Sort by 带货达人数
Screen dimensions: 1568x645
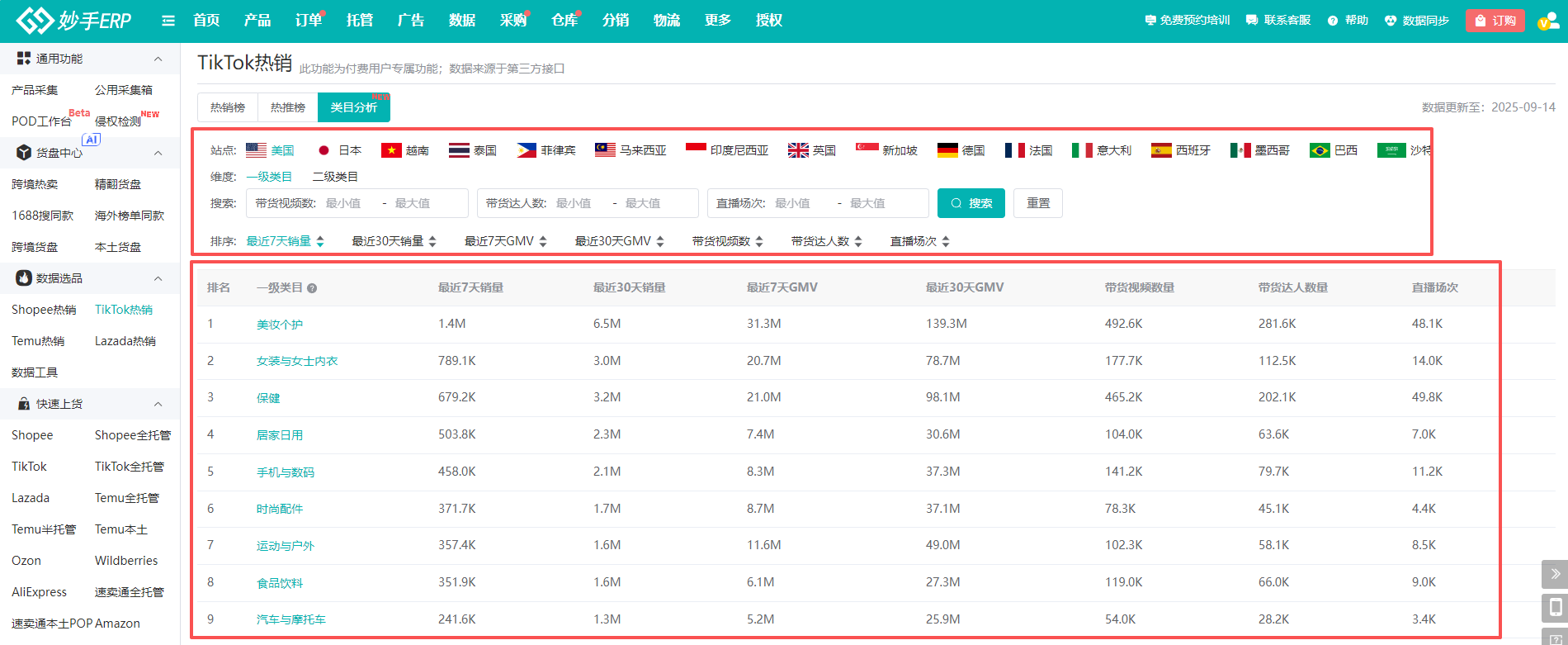(827, 241)
